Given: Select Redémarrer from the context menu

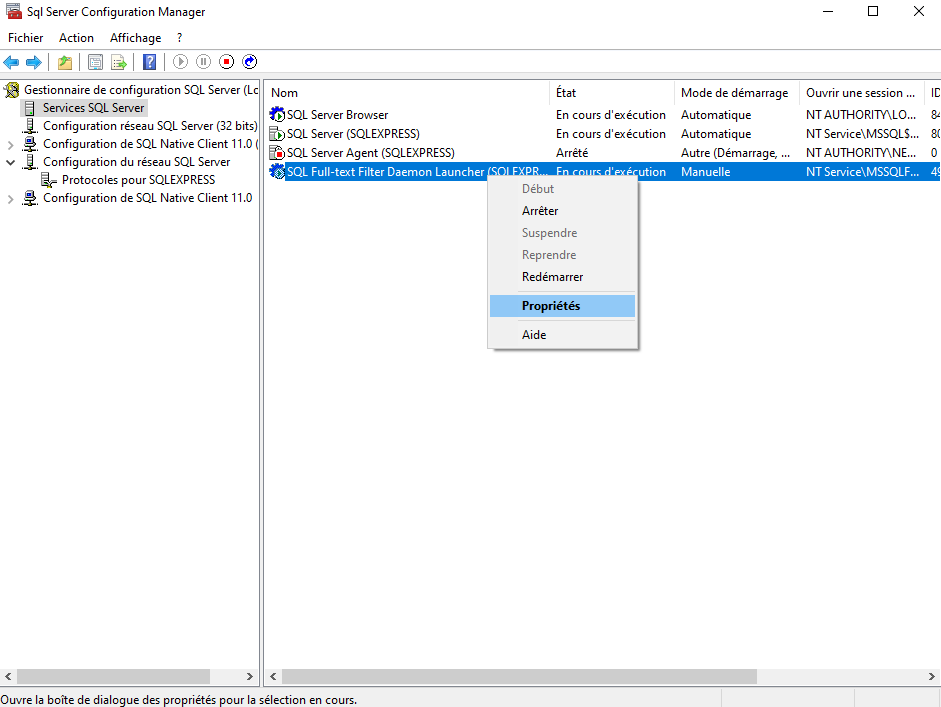Looking at the screenshot, I should point(552,277).
